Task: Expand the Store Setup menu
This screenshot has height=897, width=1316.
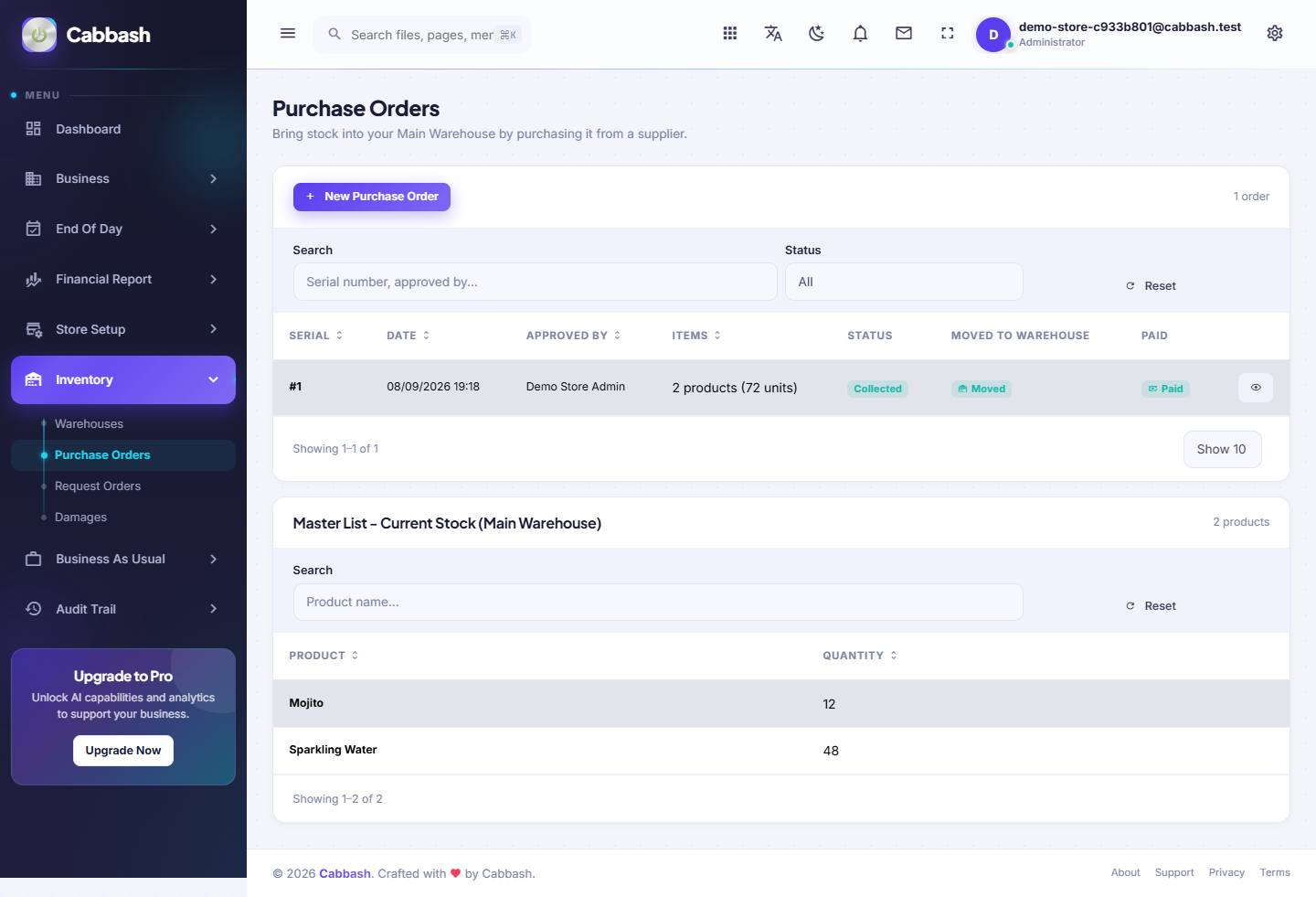Action: tap(123, 329)
